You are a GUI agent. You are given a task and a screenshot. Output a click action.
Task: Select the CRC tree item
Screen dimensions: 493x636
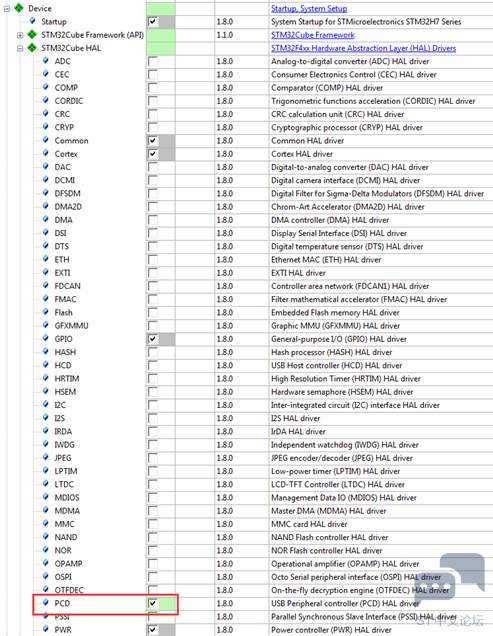coord(62,114)
